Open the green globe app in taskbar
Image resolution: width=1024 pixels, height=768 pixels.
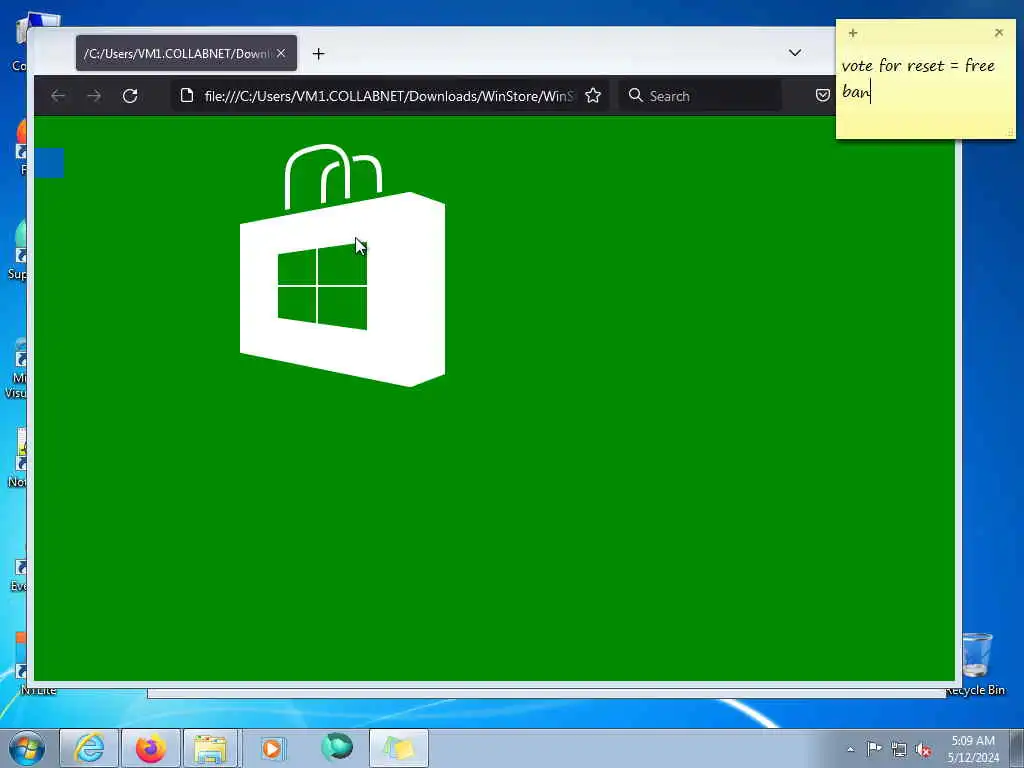(337, 747)
